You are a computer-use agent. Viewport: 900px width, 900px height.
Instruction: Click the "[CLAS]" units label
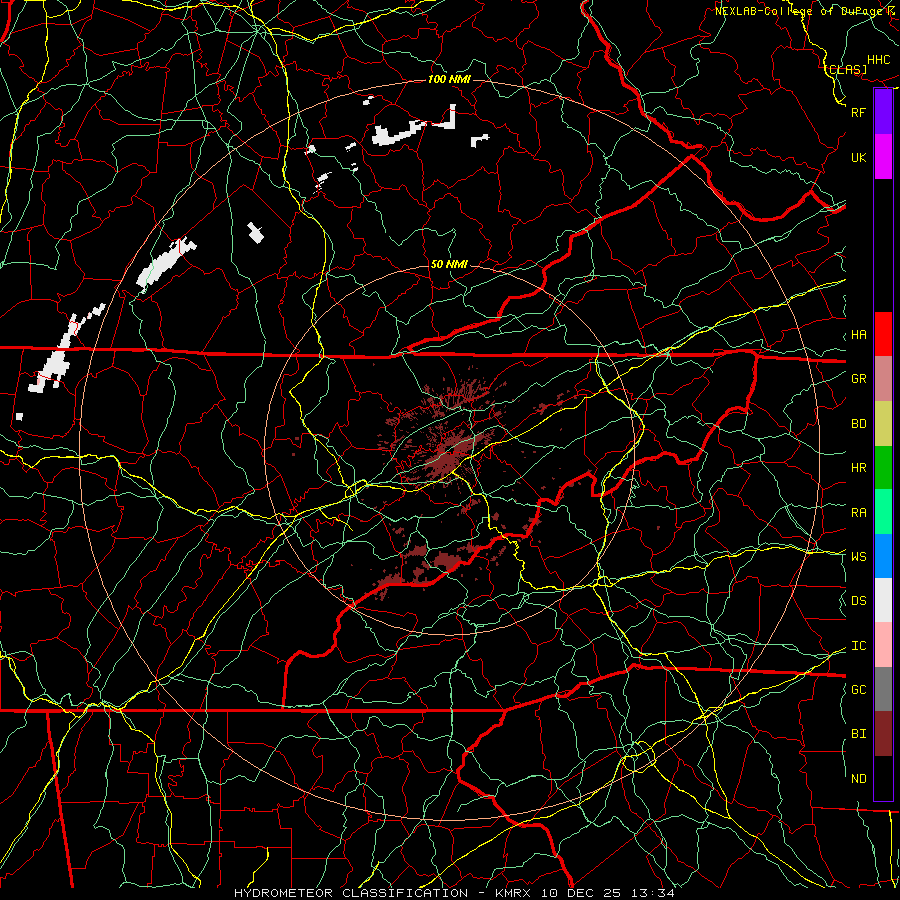pyautogui.click(x=846, y=69)
